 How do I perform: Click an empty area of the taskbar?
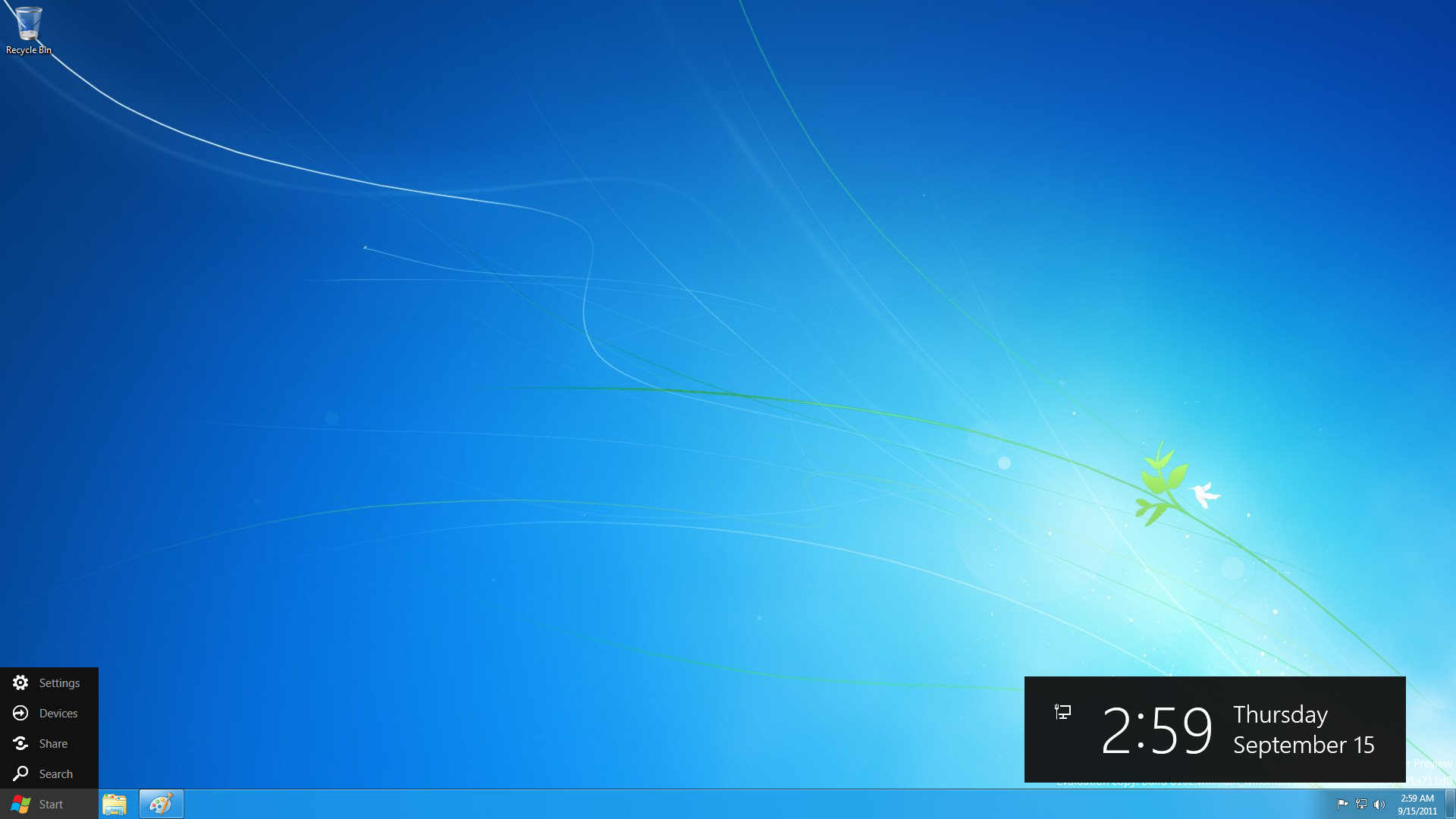682,804
